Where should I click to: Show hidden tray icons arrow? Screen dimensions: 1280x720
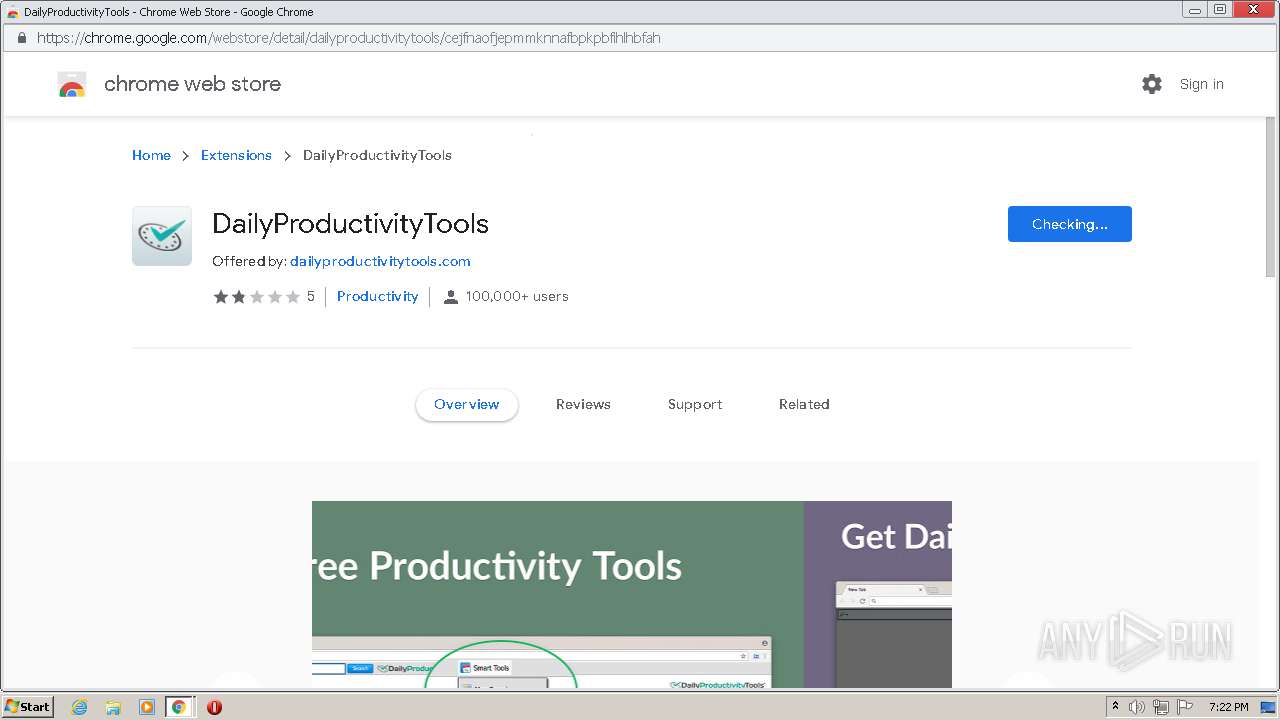(x=1115, y=707)
